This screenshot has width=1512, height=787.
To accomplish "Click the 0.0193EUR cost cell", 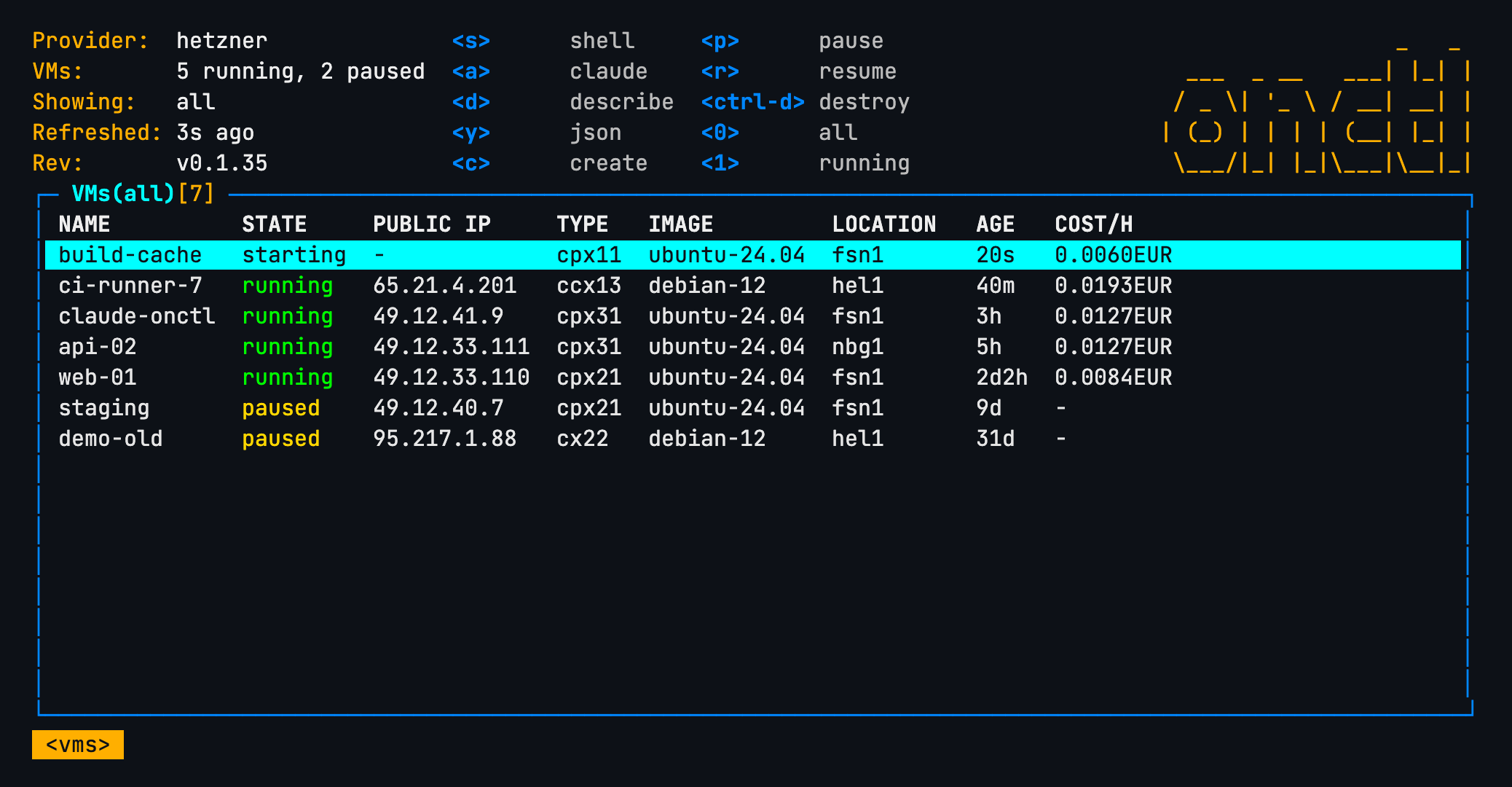I will (x=1113, y=286).
